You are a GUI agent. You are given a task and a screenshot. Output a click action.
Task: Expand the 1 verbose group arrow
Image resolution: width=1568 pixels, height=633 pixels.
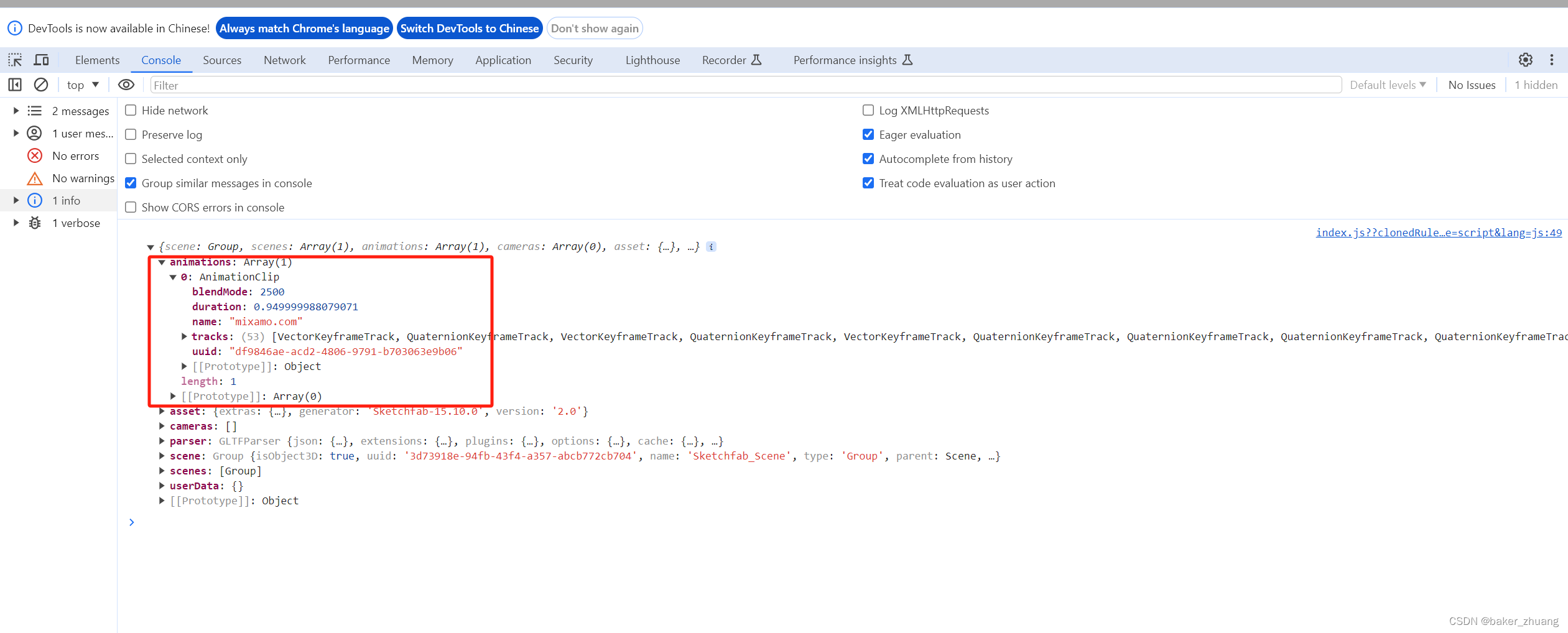16,223
